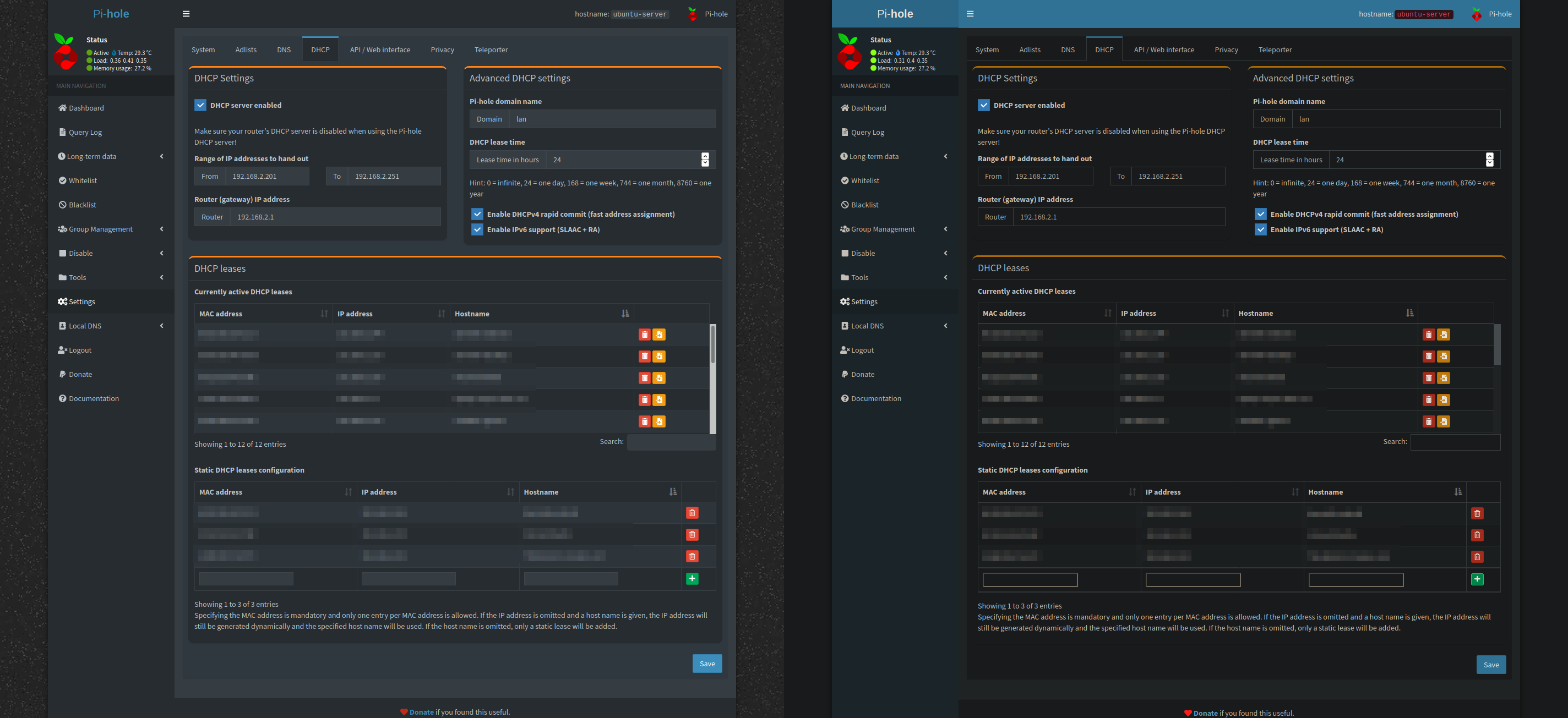Click Pi-hole title in left window header
Image resolution: width=1568 pixels, height=718 pixels.
(111, 14)
